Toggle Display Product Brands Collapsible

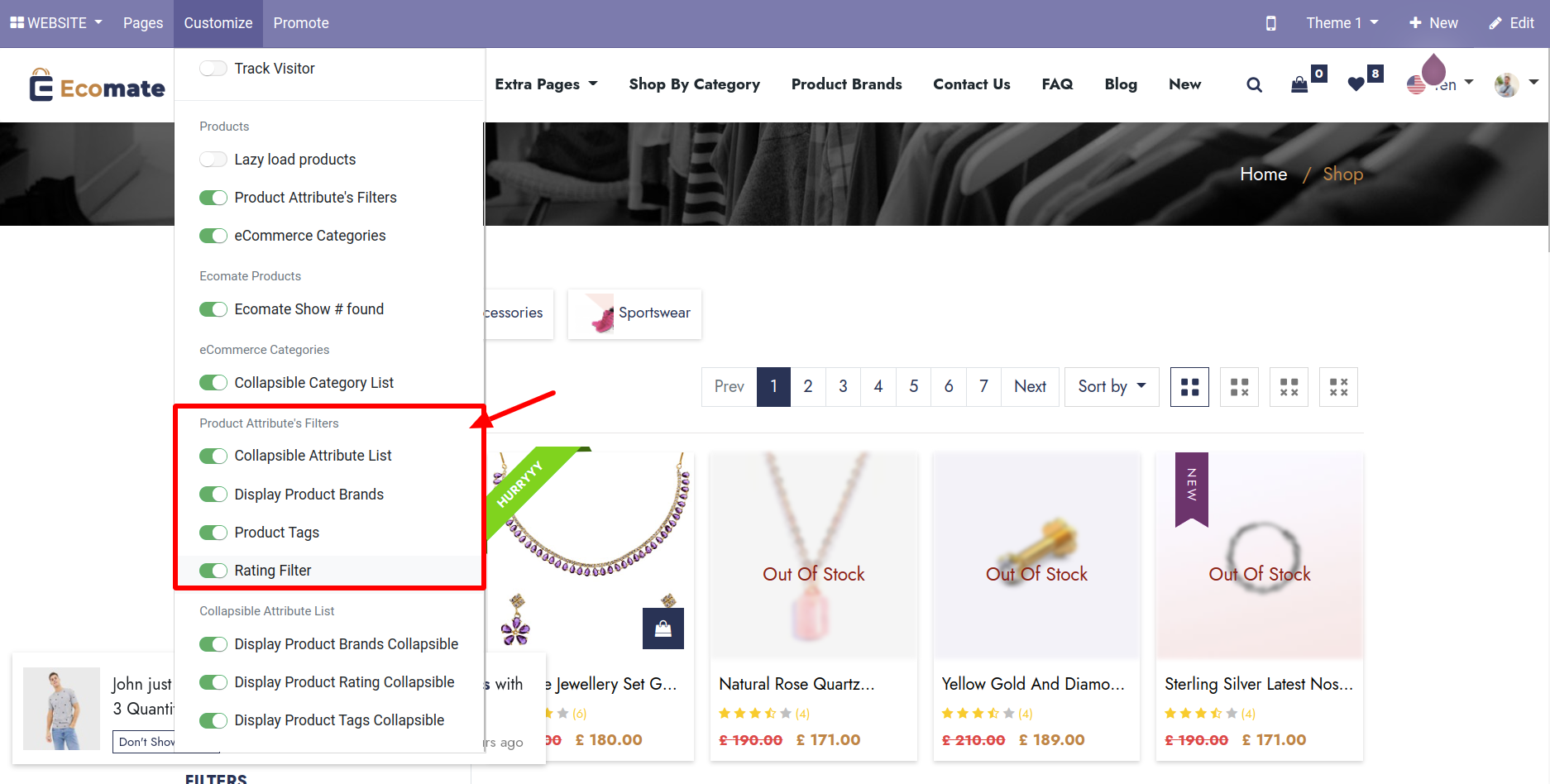pos(213,644)
